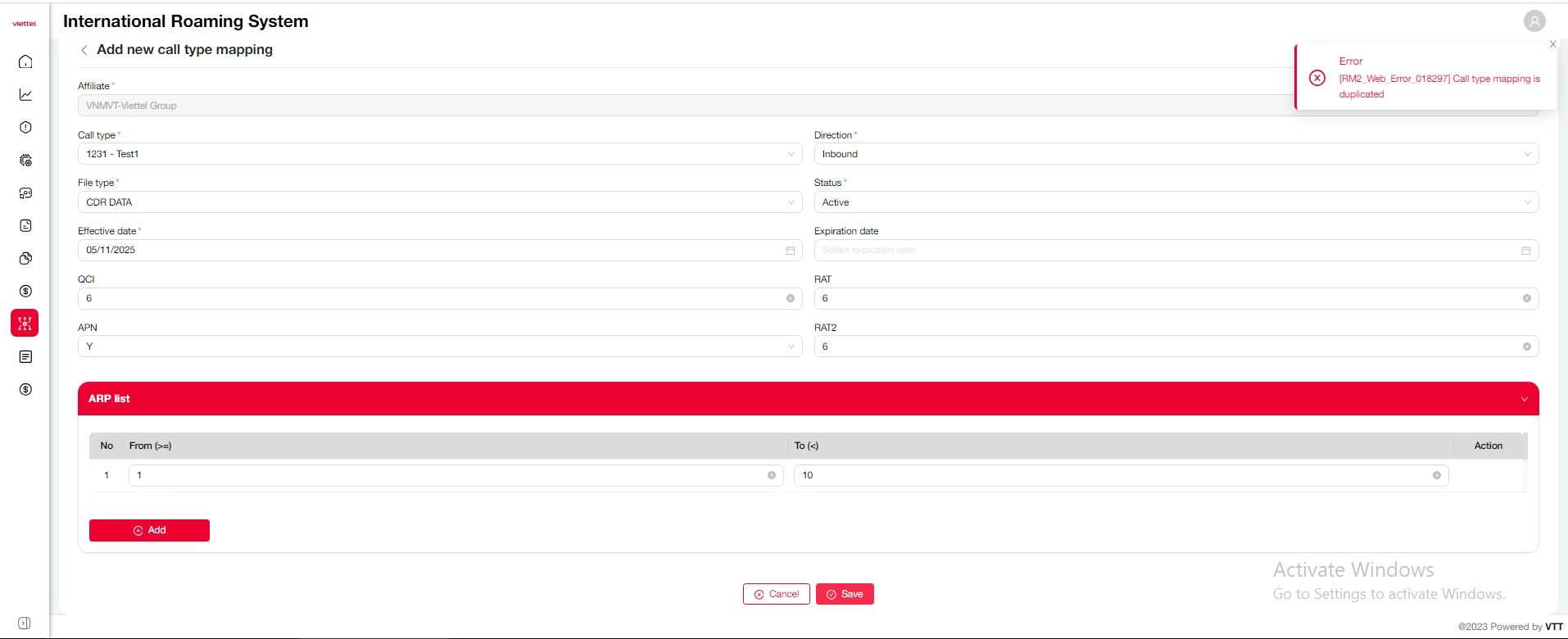Open the Effective date calendar icon
Viewport: 1568px width, 639px height.
(x=790, y=251)
